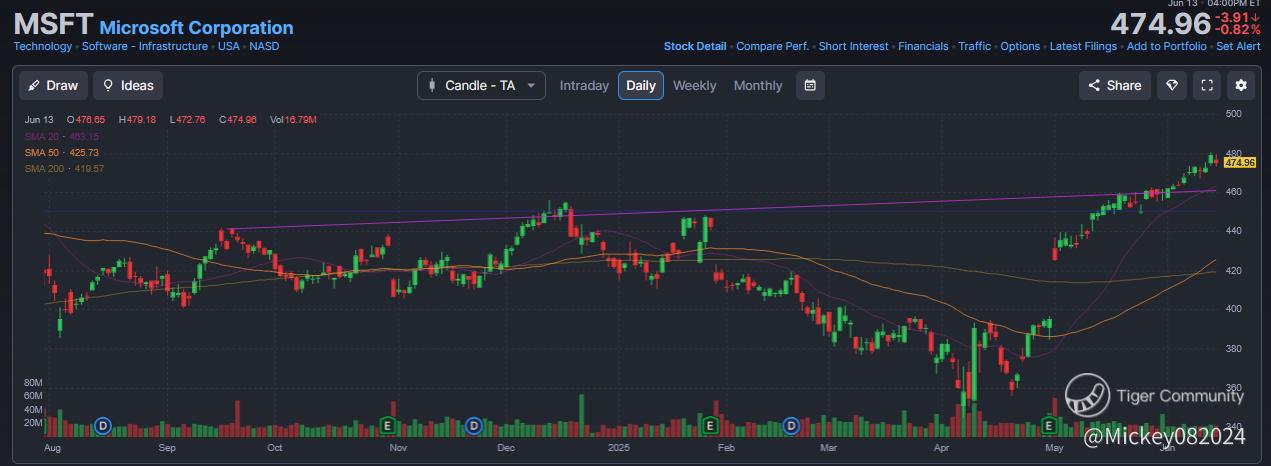The image size is (1271, 466).
Task: Open the Technology sector link
Action: click(43, 46)
